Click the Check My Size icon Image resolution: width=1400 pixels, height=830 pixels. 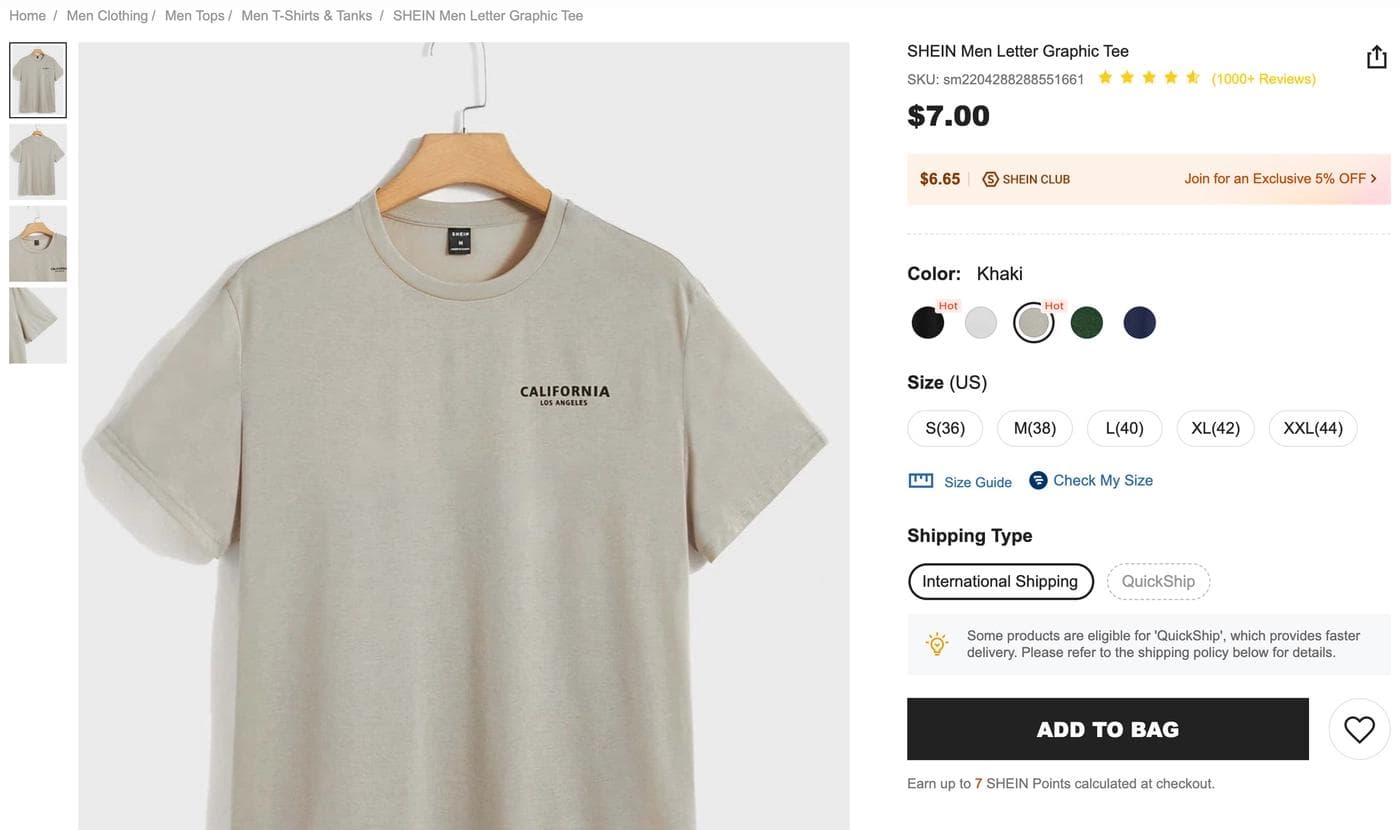pos(1038,480)
